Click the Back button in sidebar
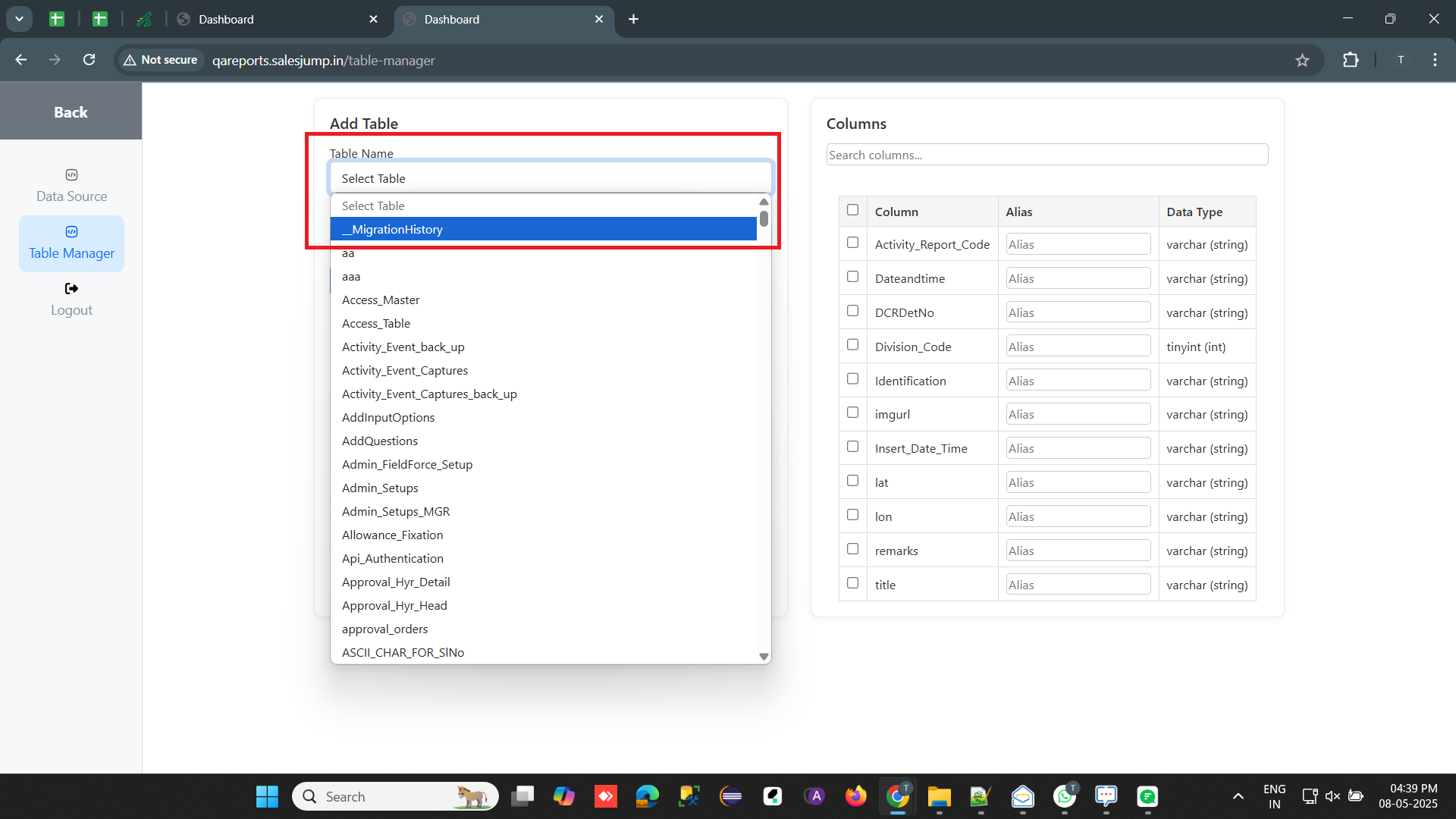 (x=71, y=112)
